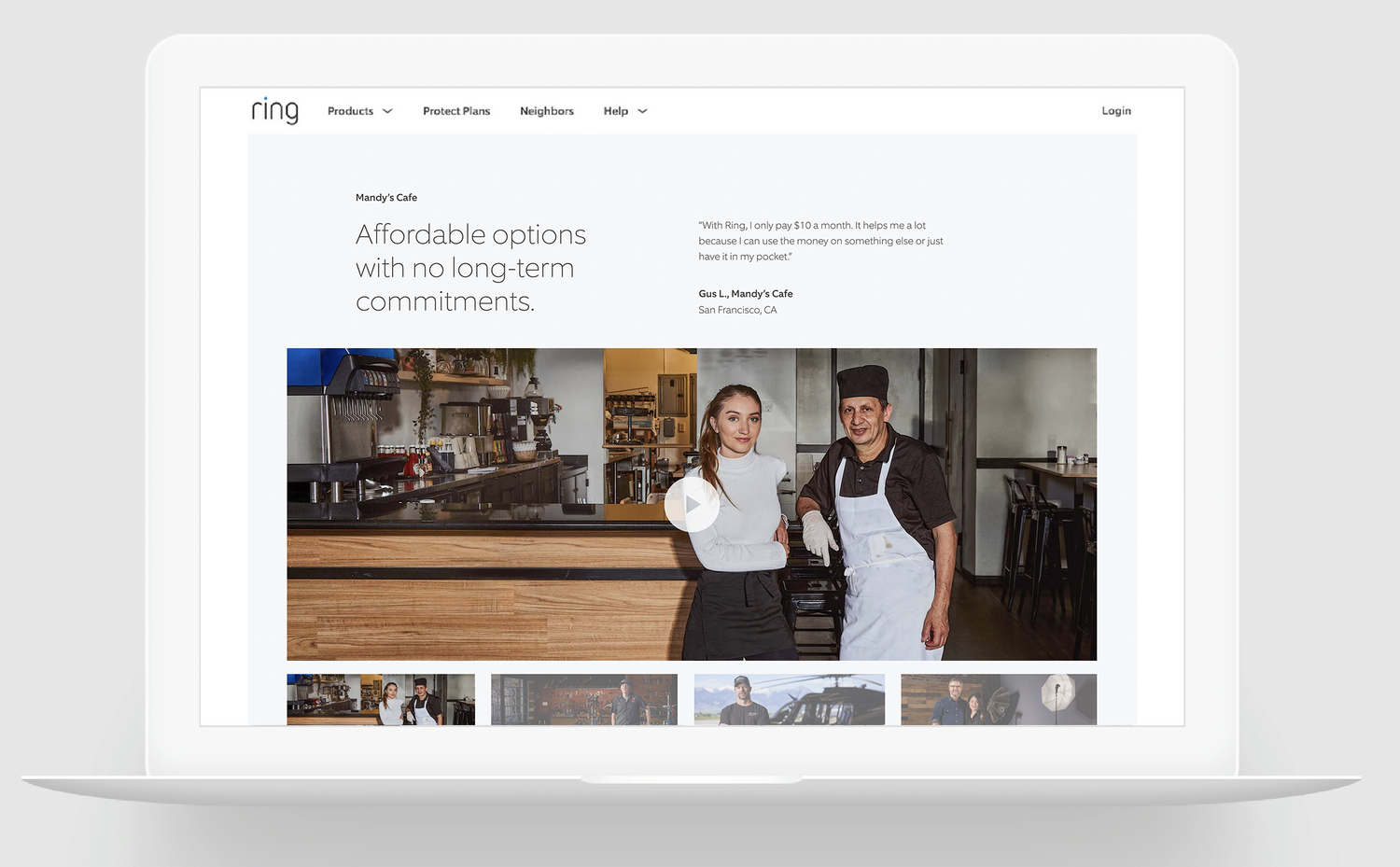Click the Login link
Screen dimensions: 1400x867
point(1116,111)
